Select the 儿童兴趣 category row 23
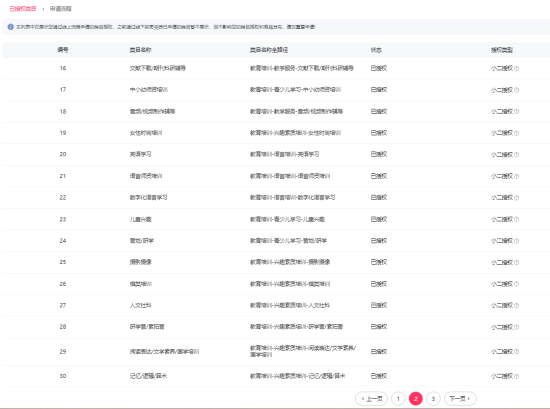This screenshot has height=409, width=550. pyautogui.click(x=275, y=219)
